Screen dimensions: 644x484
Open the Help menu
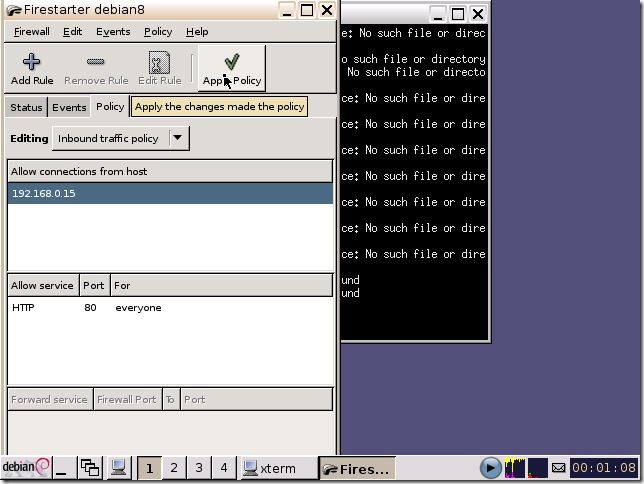[197, 32]
